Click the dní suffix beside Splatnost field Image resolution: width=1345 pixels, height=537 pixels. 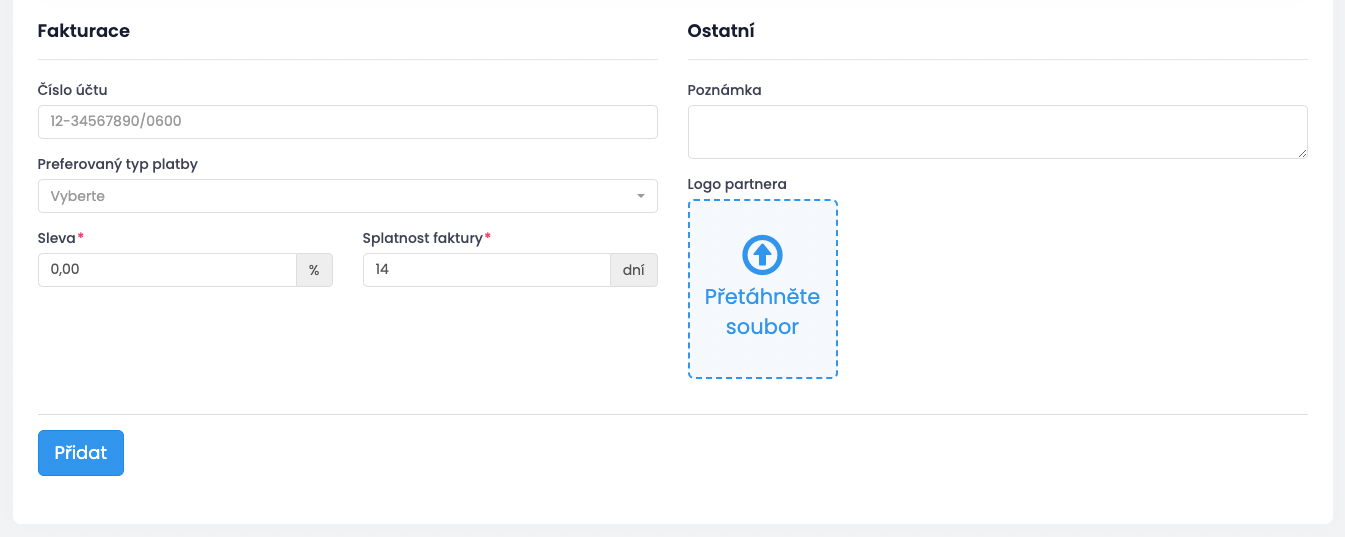634,270
